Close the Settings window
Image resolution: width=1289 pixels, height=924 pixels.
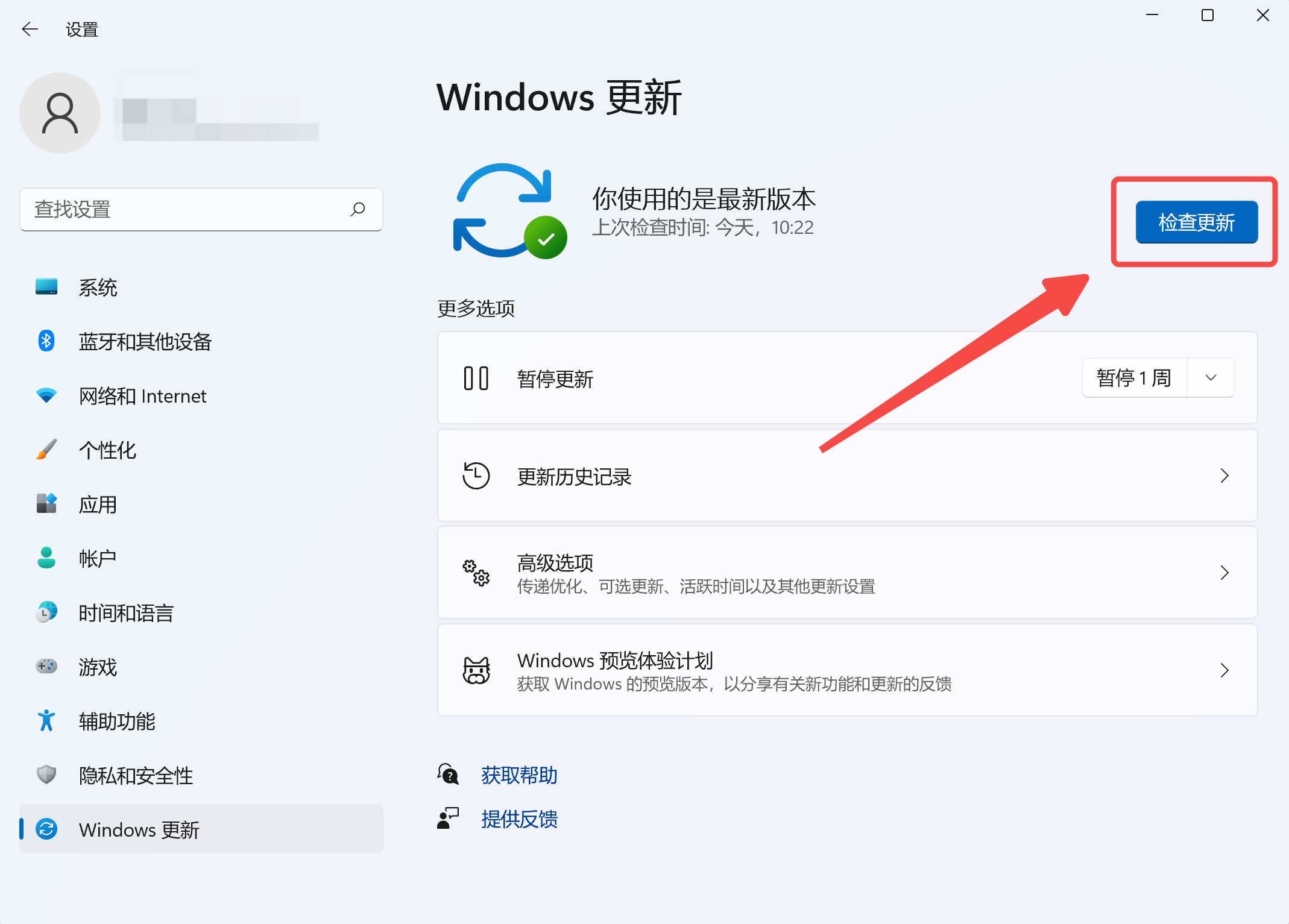point(1263,15)
